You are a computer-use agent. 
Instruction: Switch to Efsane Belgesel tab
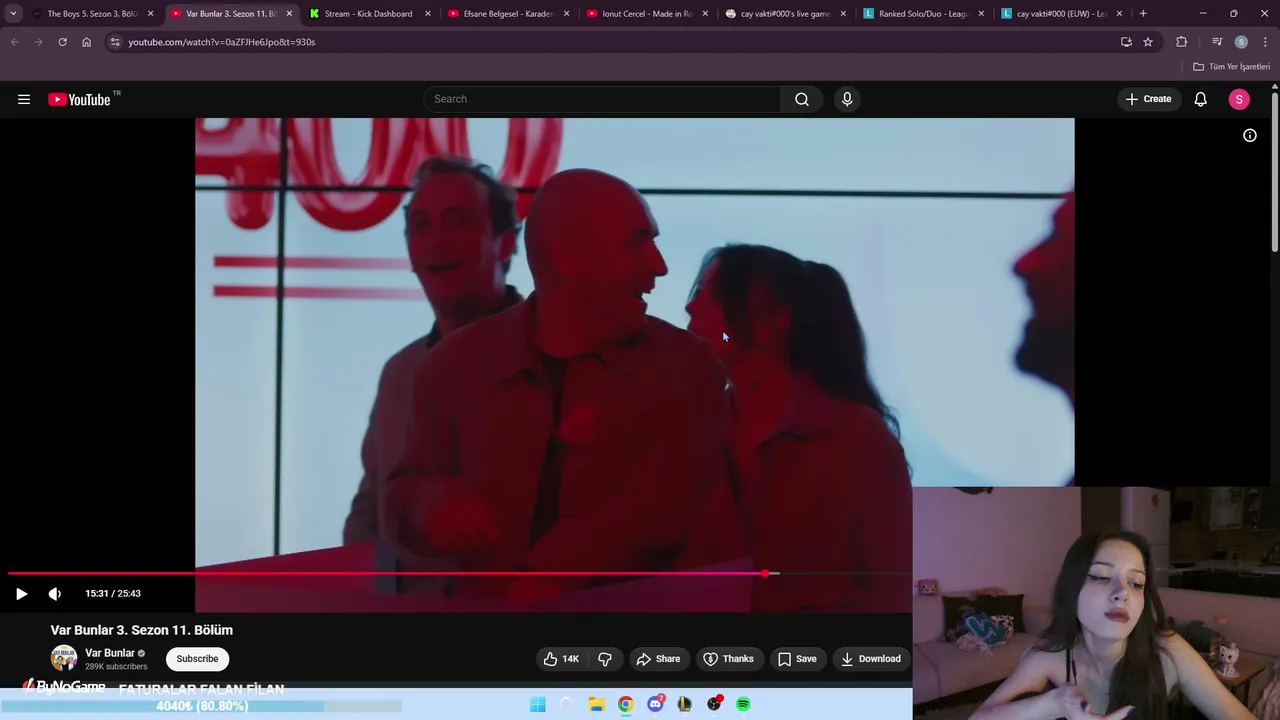click(508, 14)
